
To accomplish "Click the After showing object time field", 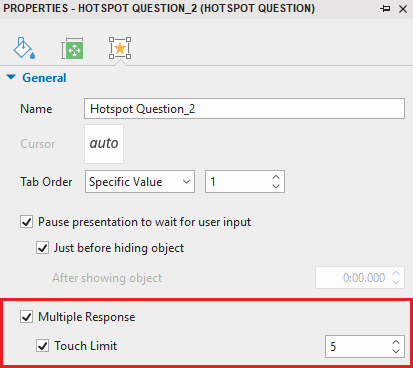I will click(360, 277).
